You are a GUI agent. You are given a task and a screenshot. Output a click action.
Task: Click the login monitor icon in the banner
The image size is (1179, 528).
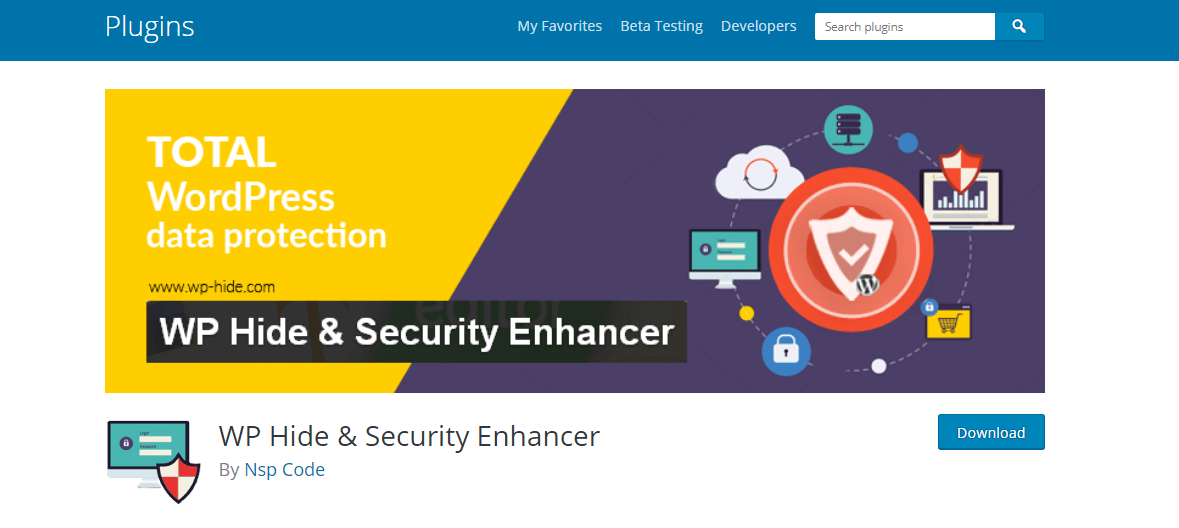tap(725, 259)
